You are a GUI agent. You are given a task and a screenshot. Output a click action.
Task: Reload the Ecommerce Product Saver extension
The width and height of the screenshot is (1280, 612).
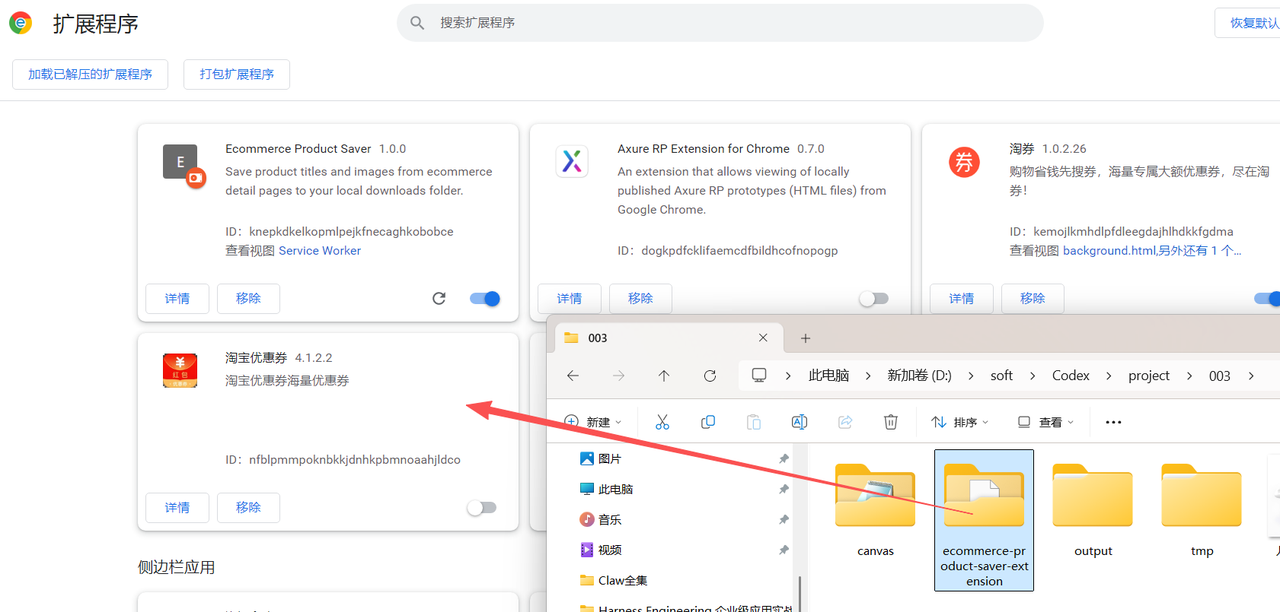tap(438, 298)
